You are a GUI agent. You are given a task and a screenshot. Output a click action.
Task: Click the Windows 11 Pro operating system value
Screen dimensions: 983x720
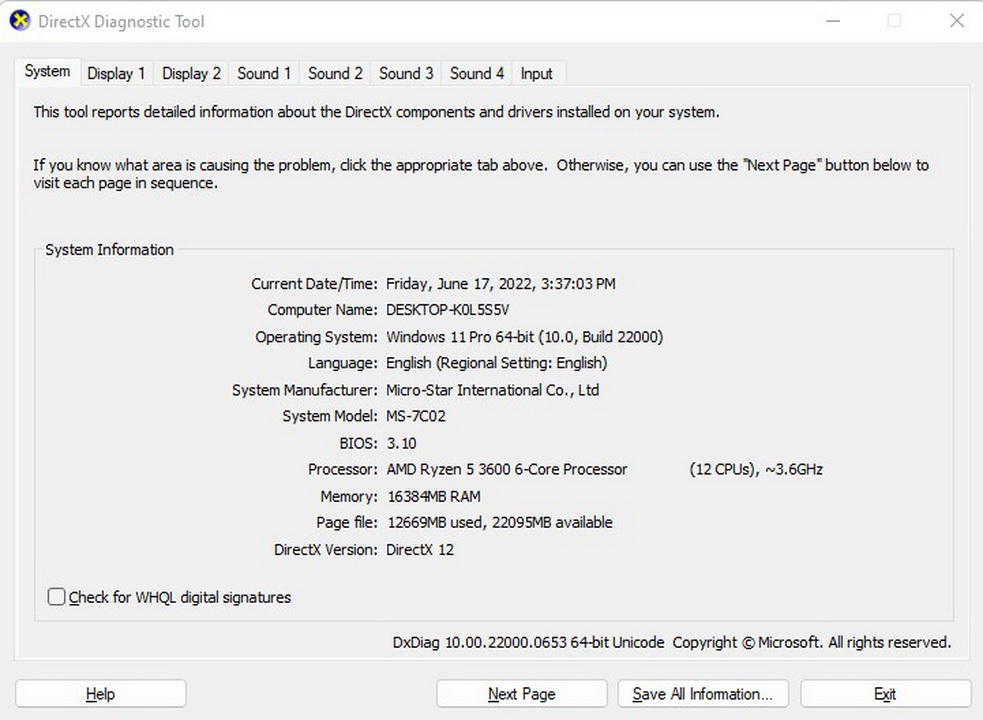click(x=524, y=337)
